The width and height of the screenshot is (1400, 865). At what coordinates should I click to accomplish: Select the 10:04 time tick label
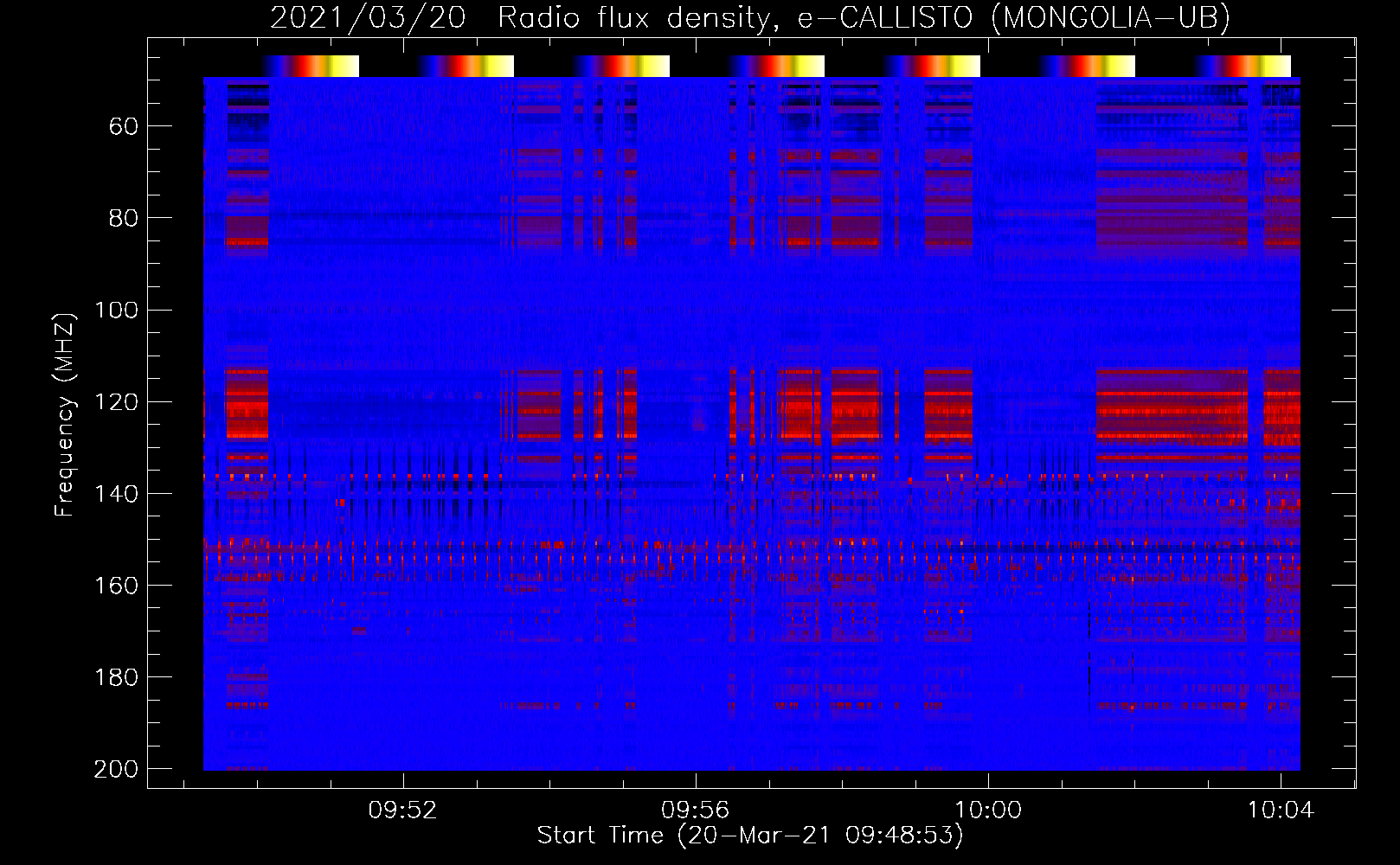[x=1280, y=811]
